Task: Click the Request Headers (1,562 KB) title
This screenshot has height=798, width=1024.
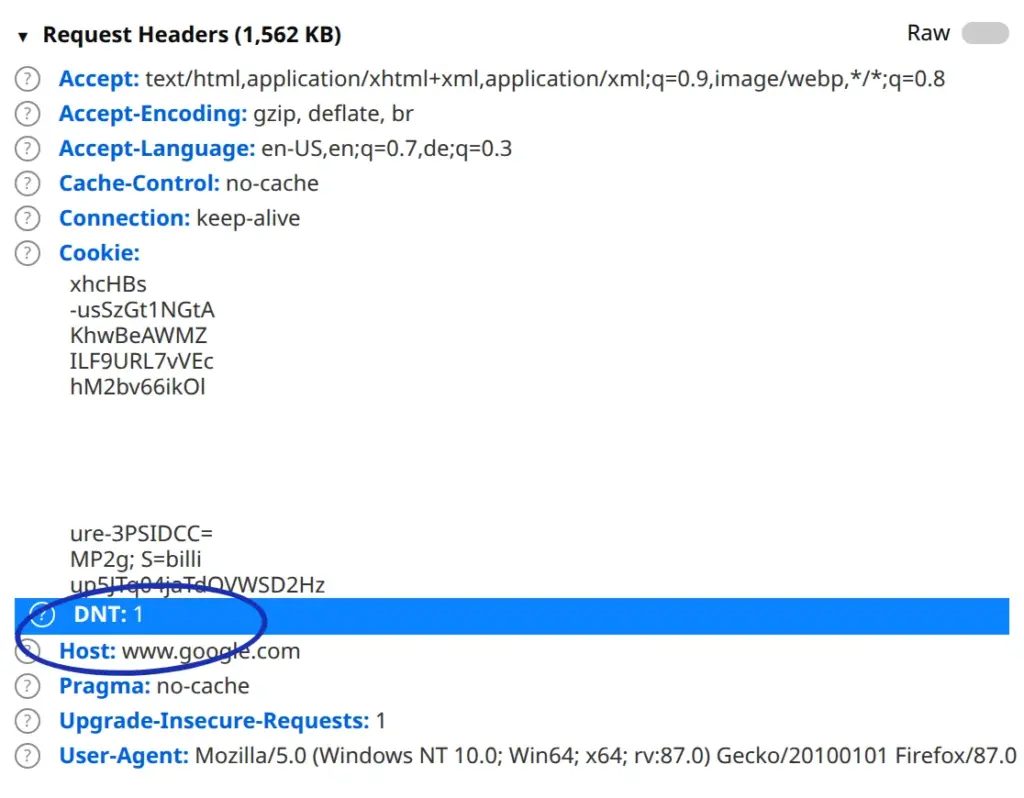Action: 192,35
